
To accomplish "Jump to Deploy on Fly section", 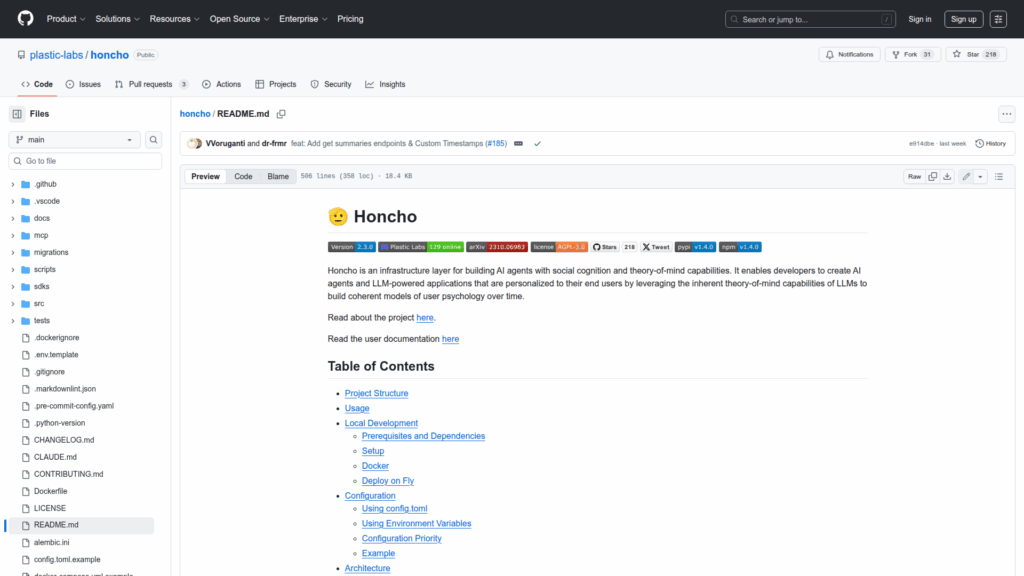I will click(x=388, y=481).
